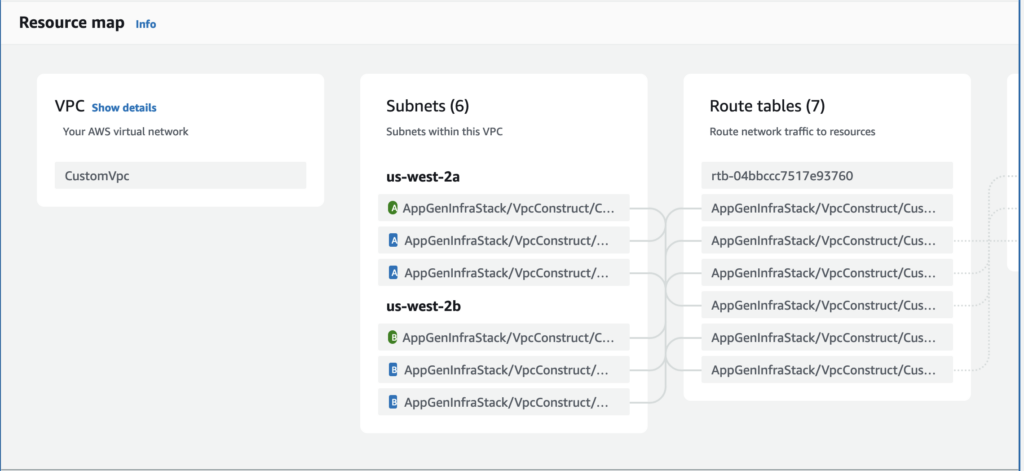Select the first AppGenInfraStack route table

(826, 208)
